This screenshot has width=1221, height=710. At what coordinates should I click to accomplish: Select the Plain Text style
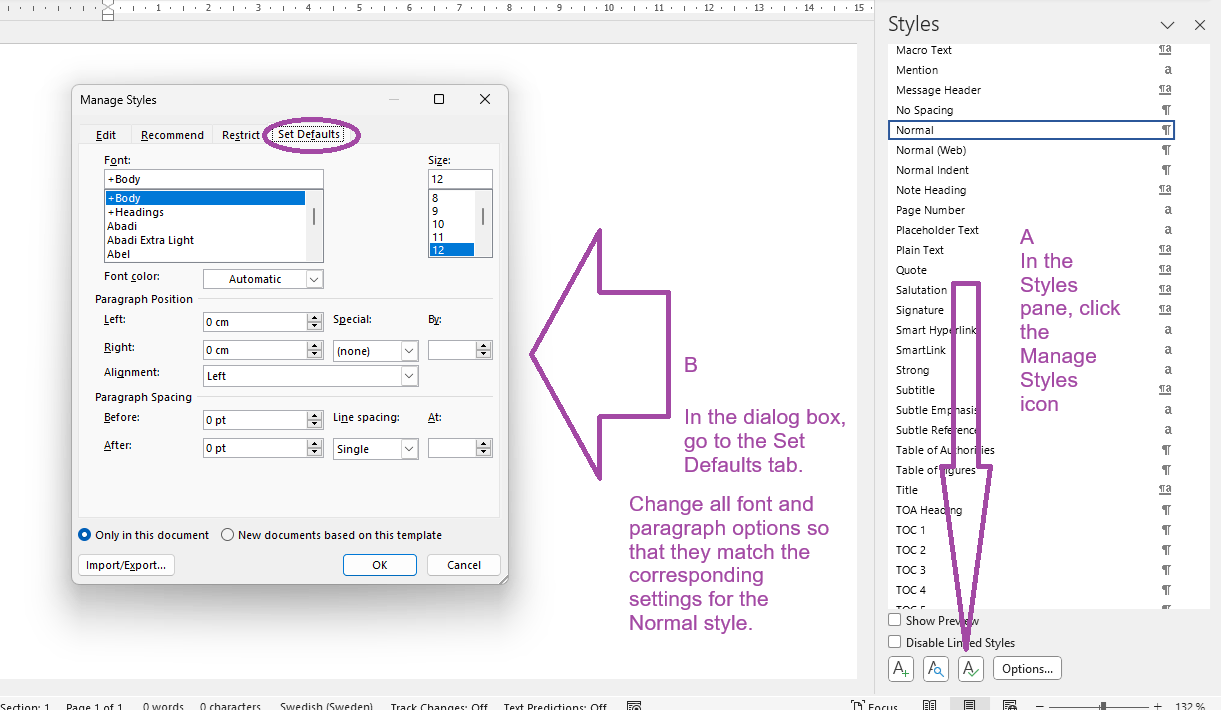click(x=1031, y=250)
